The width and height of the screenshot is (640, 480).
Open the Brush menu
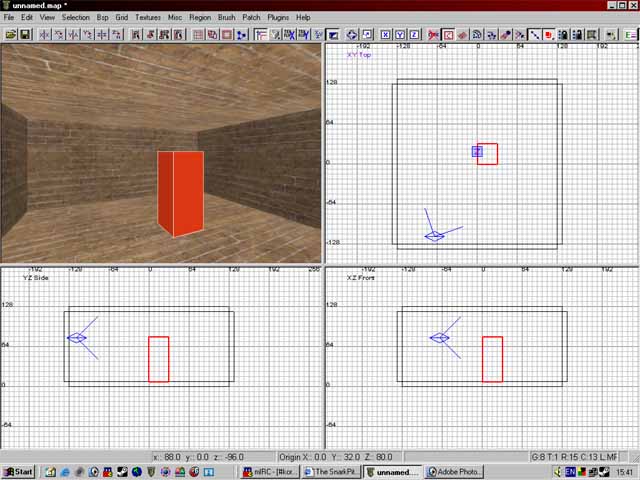tap(227, 17)
